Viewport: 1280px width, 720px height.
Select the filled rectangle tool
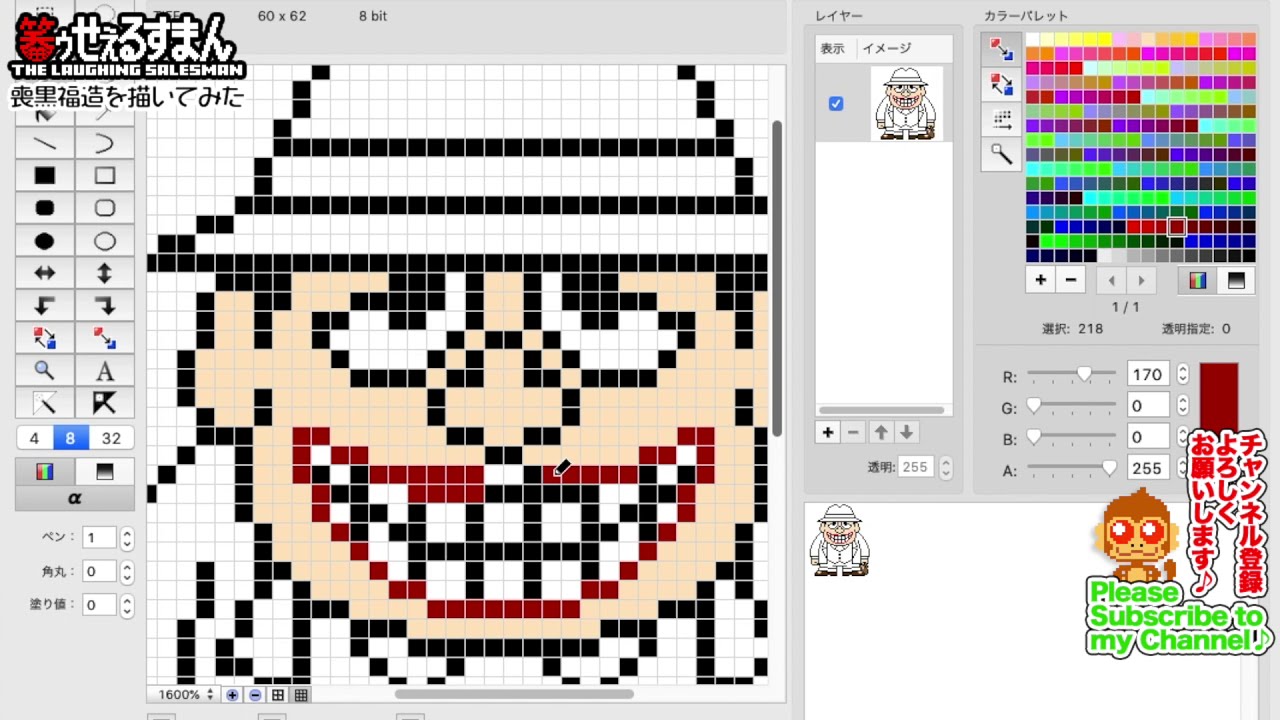pyautogui.click(x=45, y=176)
